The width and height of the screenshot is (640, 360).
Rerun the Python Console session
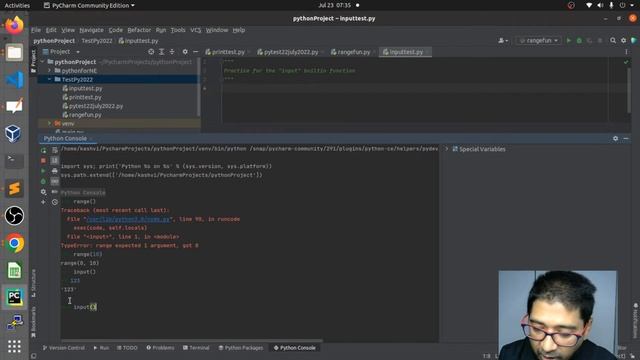pyautogui.click(x=43, y=150)
